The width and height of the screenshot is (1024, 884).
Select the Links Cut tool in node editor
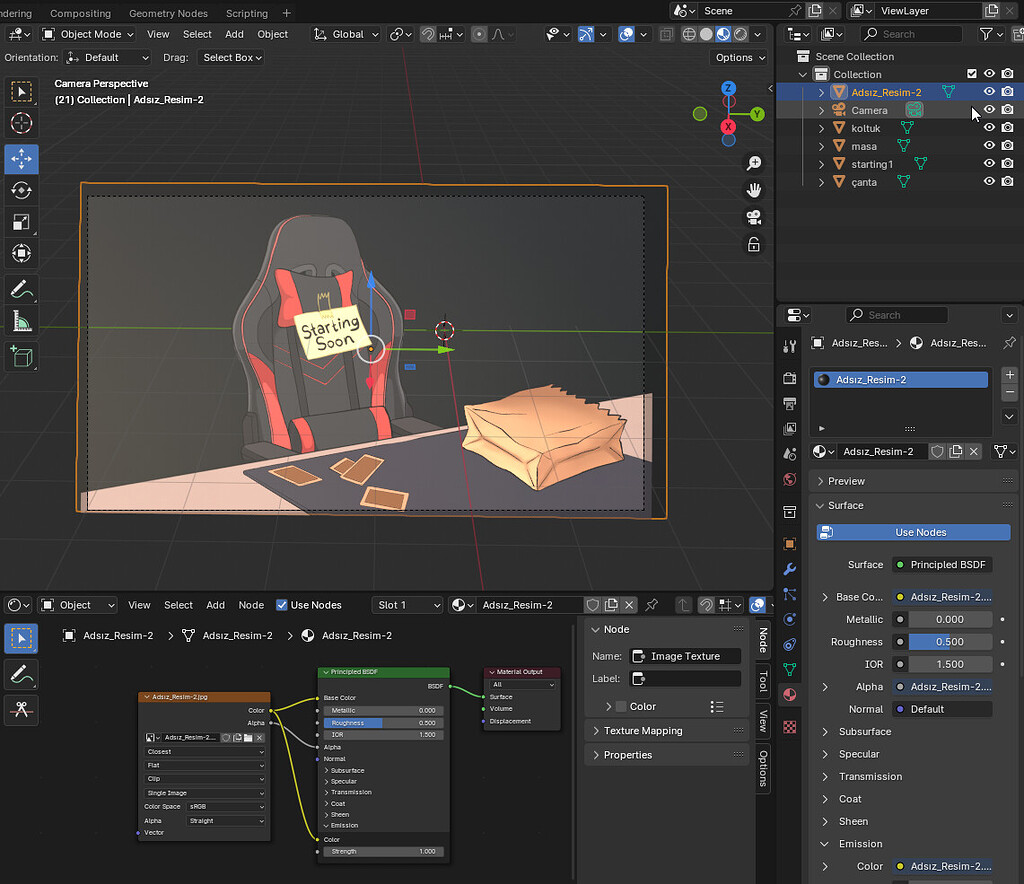coord(22,710)
